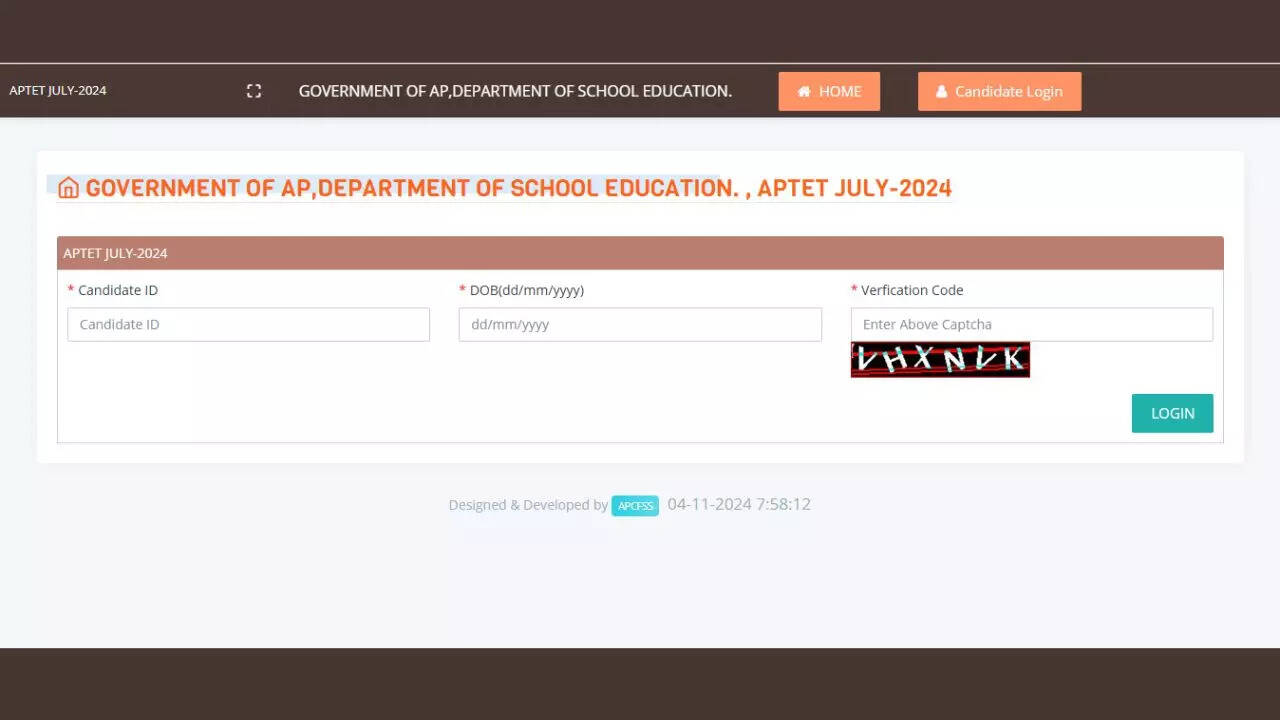Select the Enter Above Captcha text box

pyautogui.click(x=1031, y=324)
